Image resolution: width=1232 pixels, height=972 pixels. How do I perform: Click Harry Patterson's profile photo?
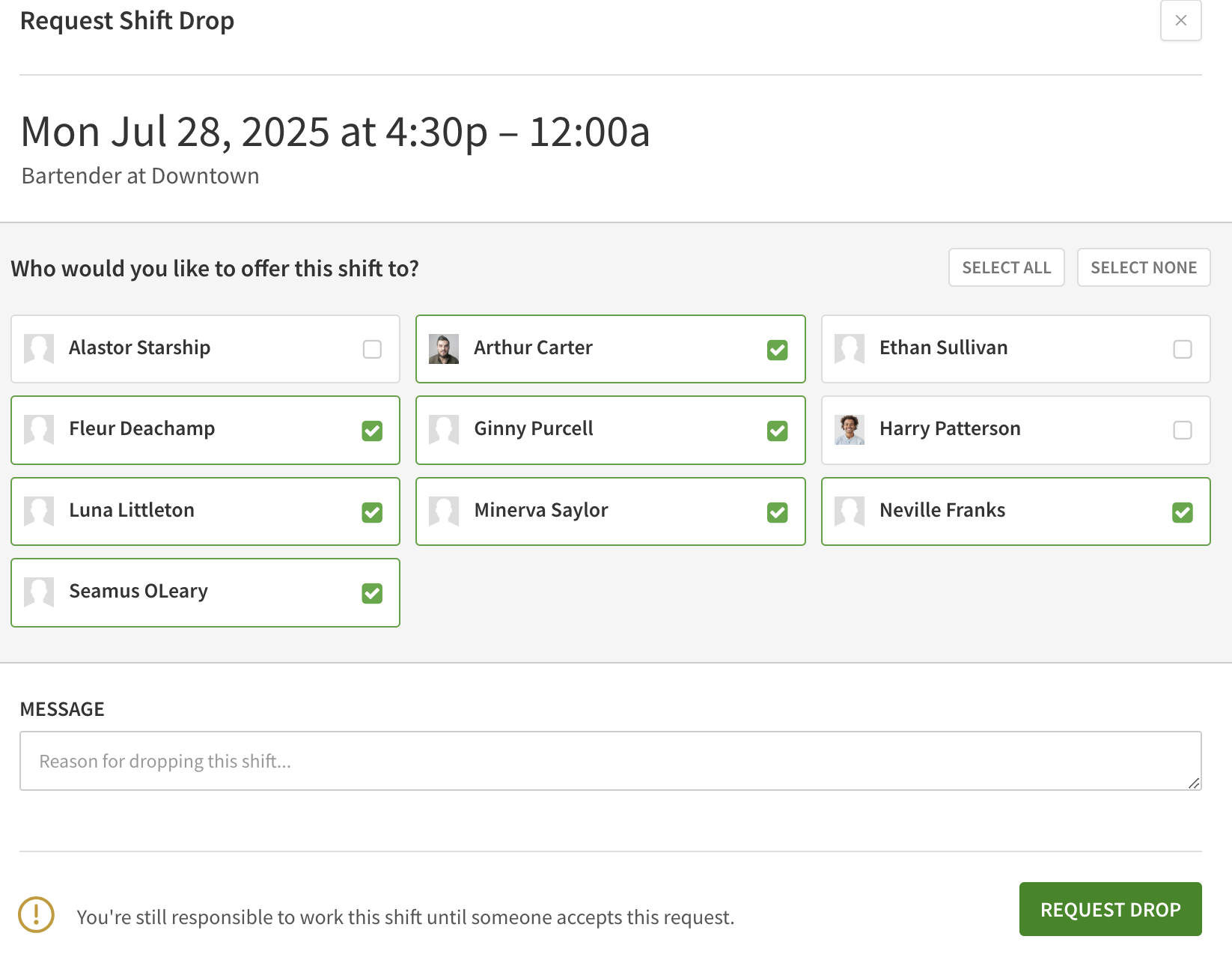point(848,431)
